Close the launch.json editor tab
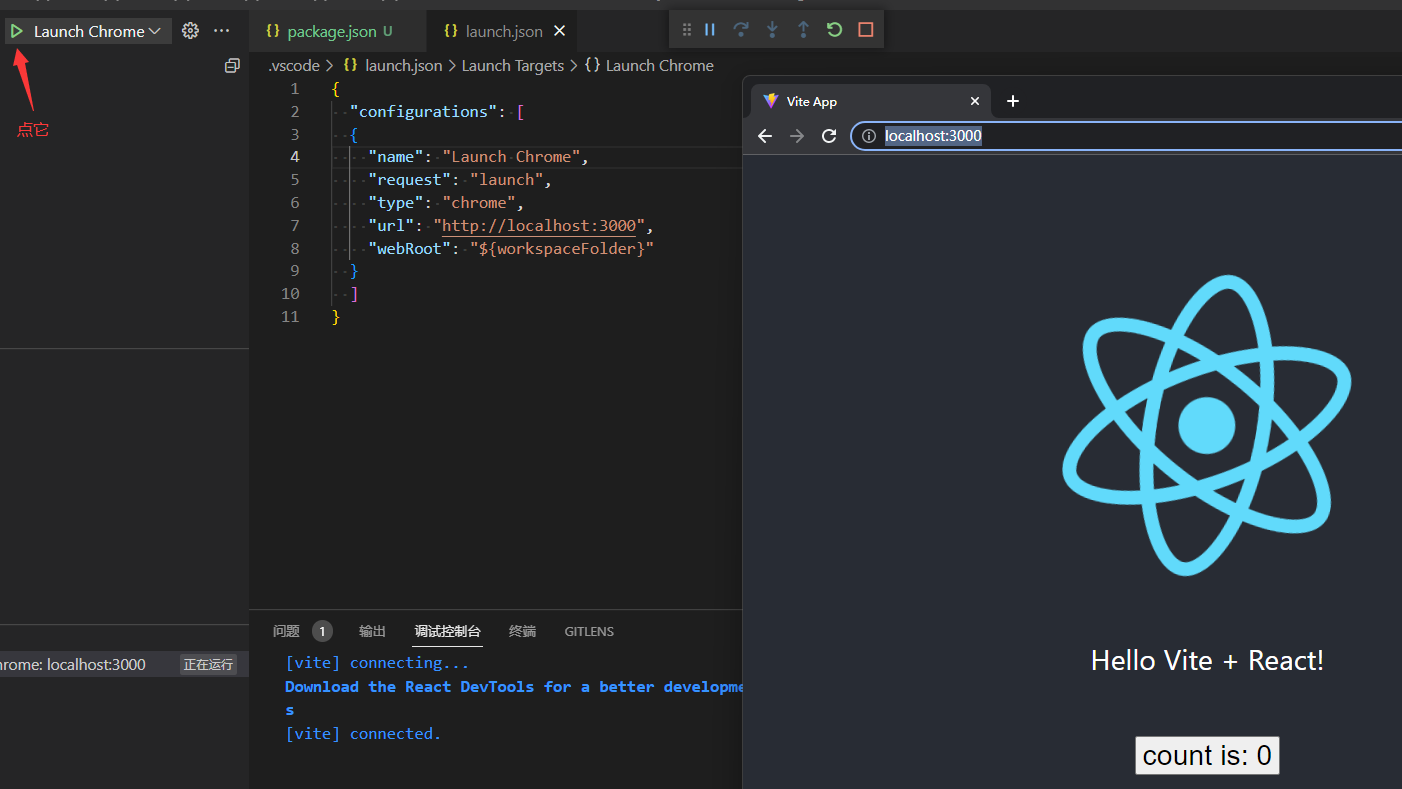 coord(559,31)
